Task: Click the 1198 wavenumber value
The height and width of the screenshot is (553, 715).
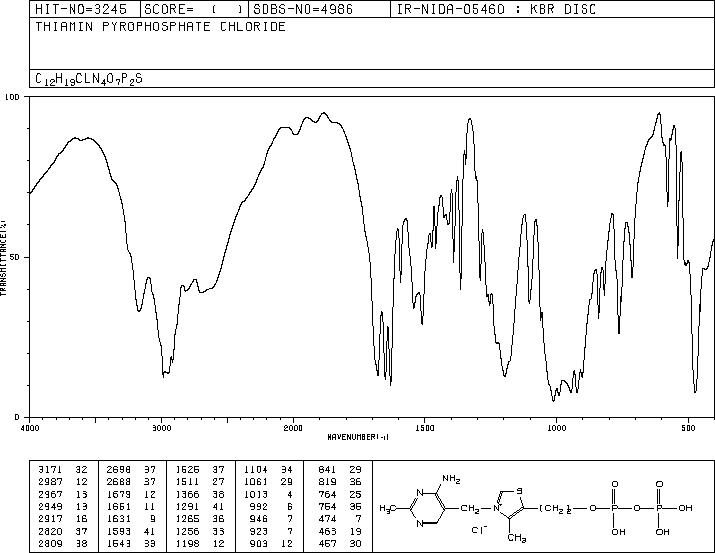Action: coord(188,543)
